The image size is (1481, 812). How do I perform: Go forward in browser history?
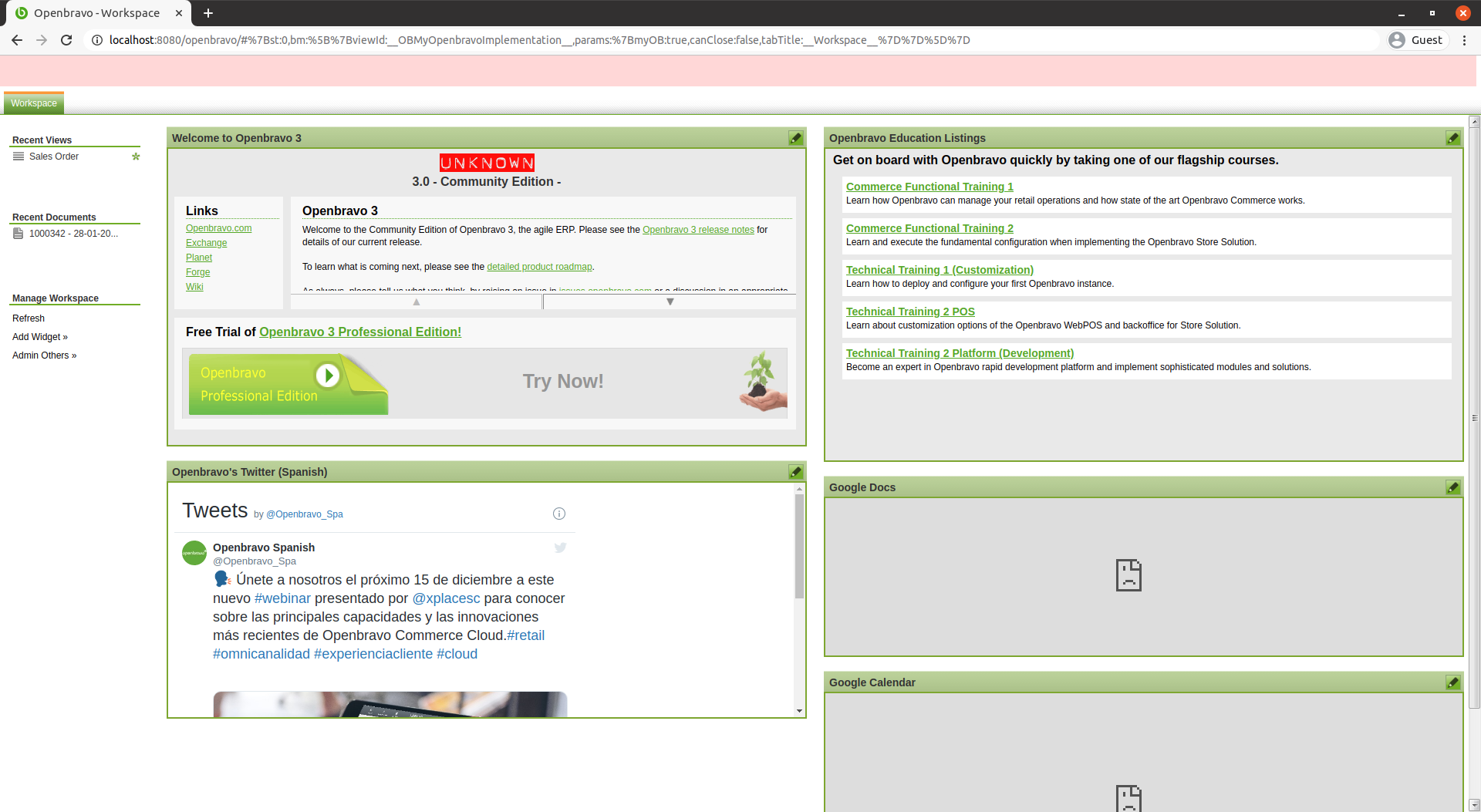42,40
